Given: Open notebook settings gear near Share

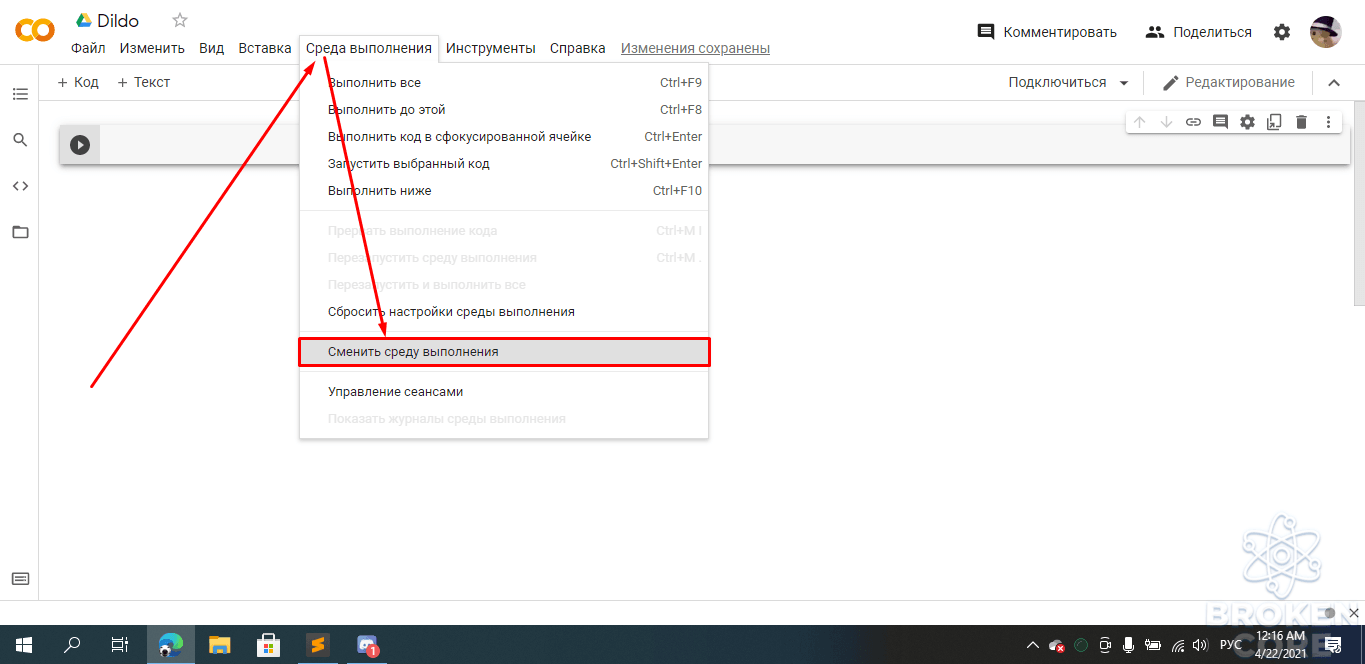Looking at the screenshot, I should tap(1282, 32).
